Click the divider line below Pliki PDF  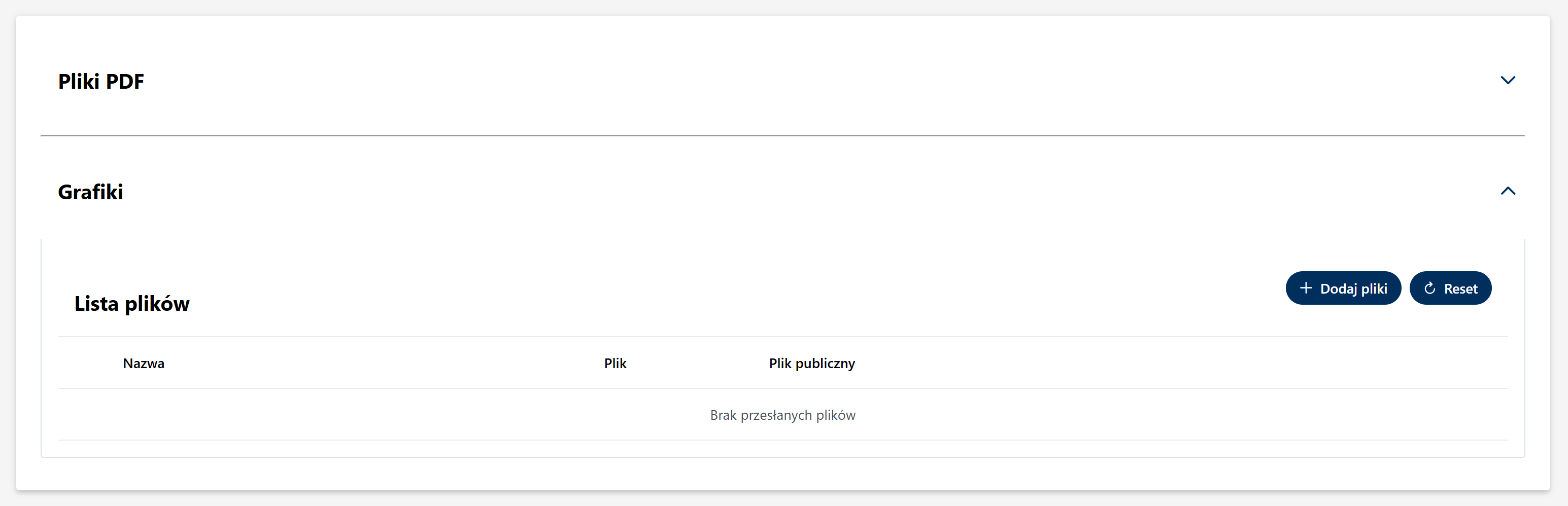782,135
